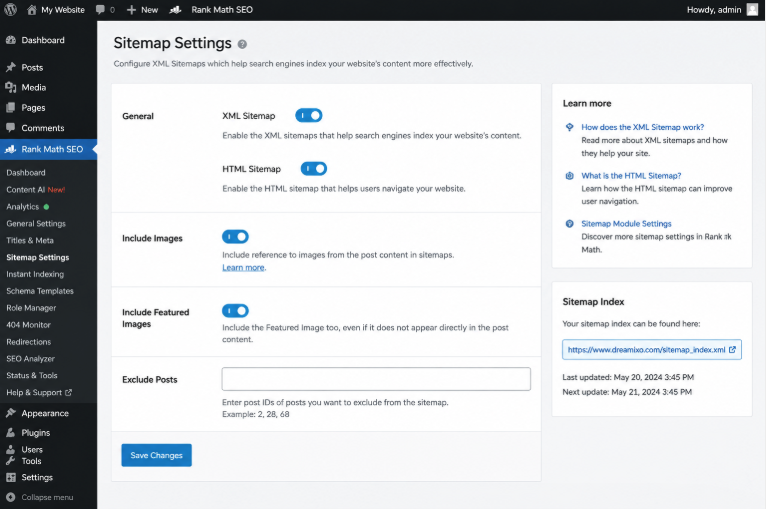Open Rank Math Dashboard submenu item
Image resolution: width=766 pixels, height=509 pixels.
click(26, 172)
